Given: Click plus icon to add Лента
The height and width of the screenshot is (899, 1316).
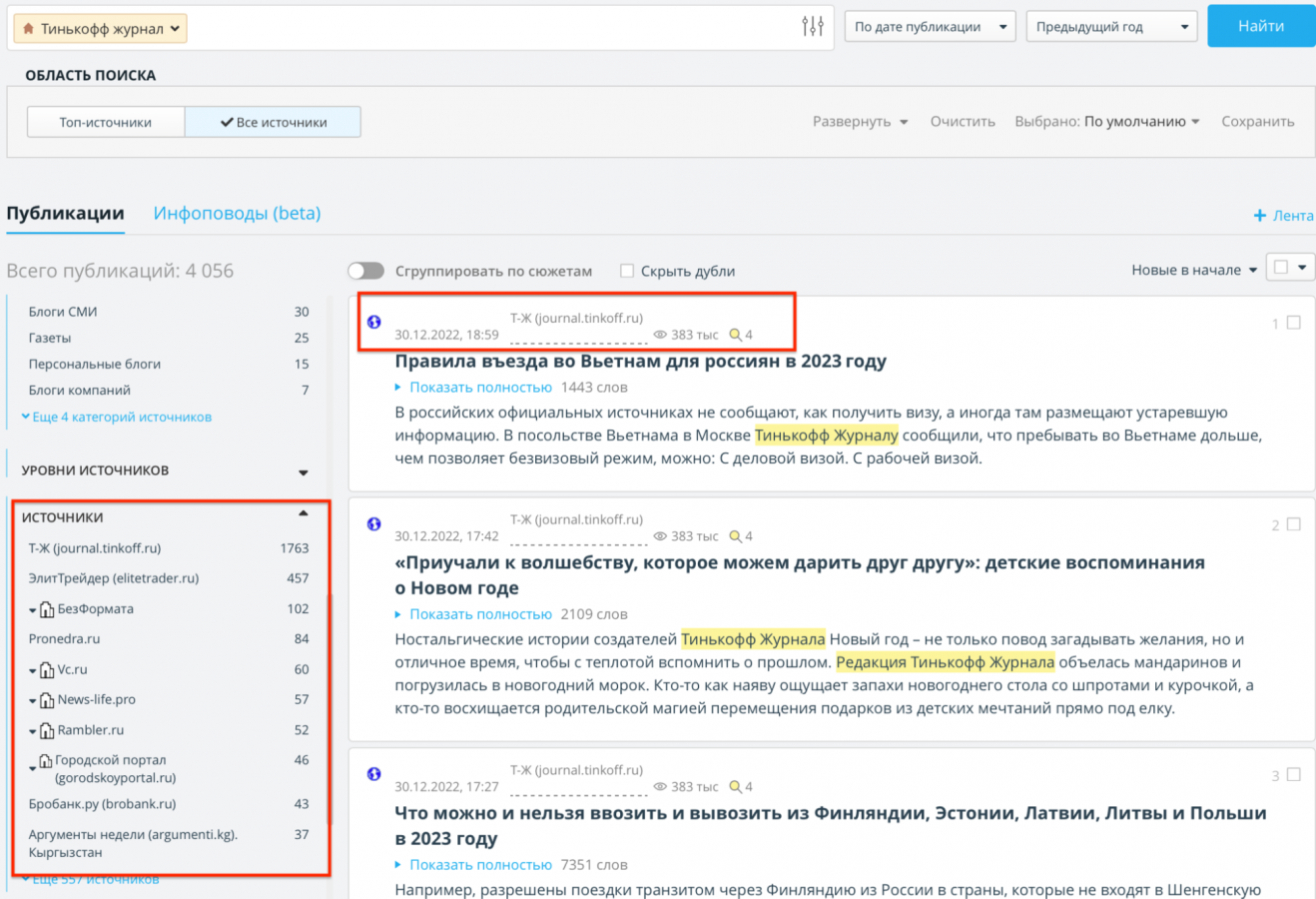Looking at the screenshot, I should tap(1260, 216).
